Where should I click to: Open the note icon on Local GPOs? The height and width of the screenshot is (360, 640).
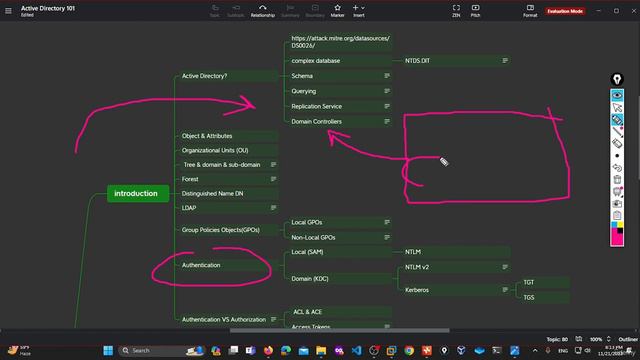(x=387, y=222)
